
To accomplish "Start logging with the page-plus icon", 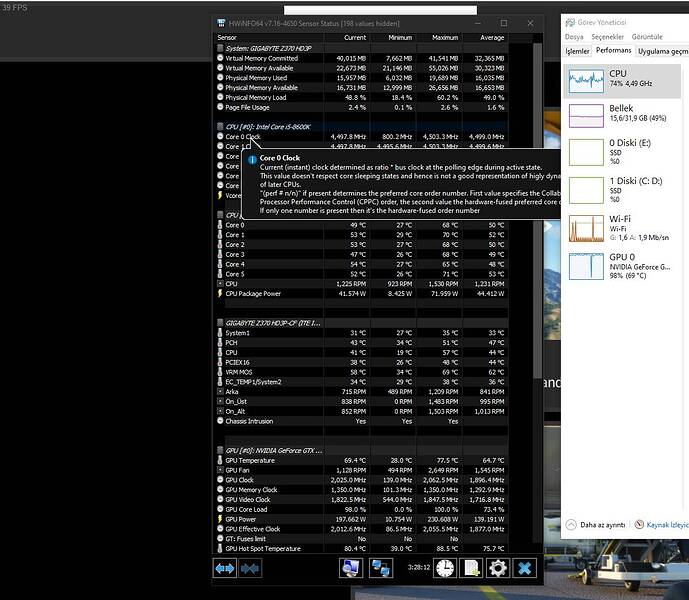I will click(471, 568).
